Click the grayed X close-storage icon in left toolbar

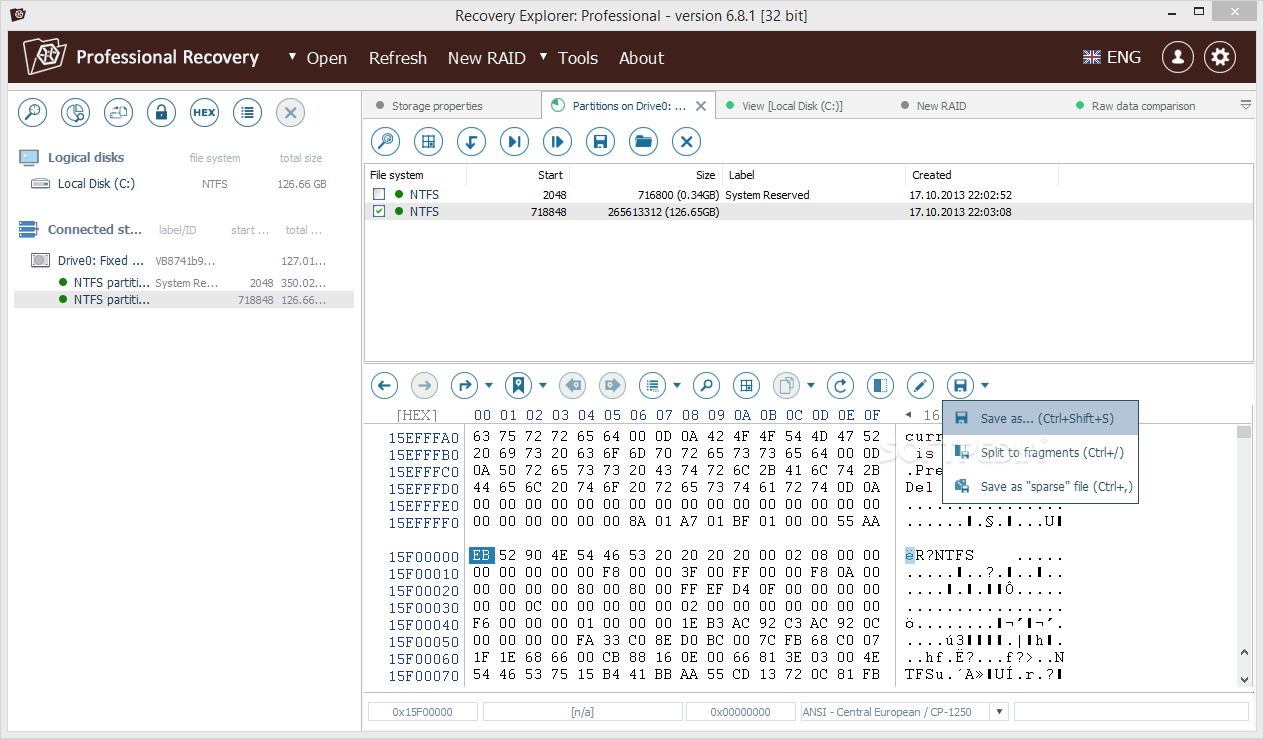click(x=290, y=113)
